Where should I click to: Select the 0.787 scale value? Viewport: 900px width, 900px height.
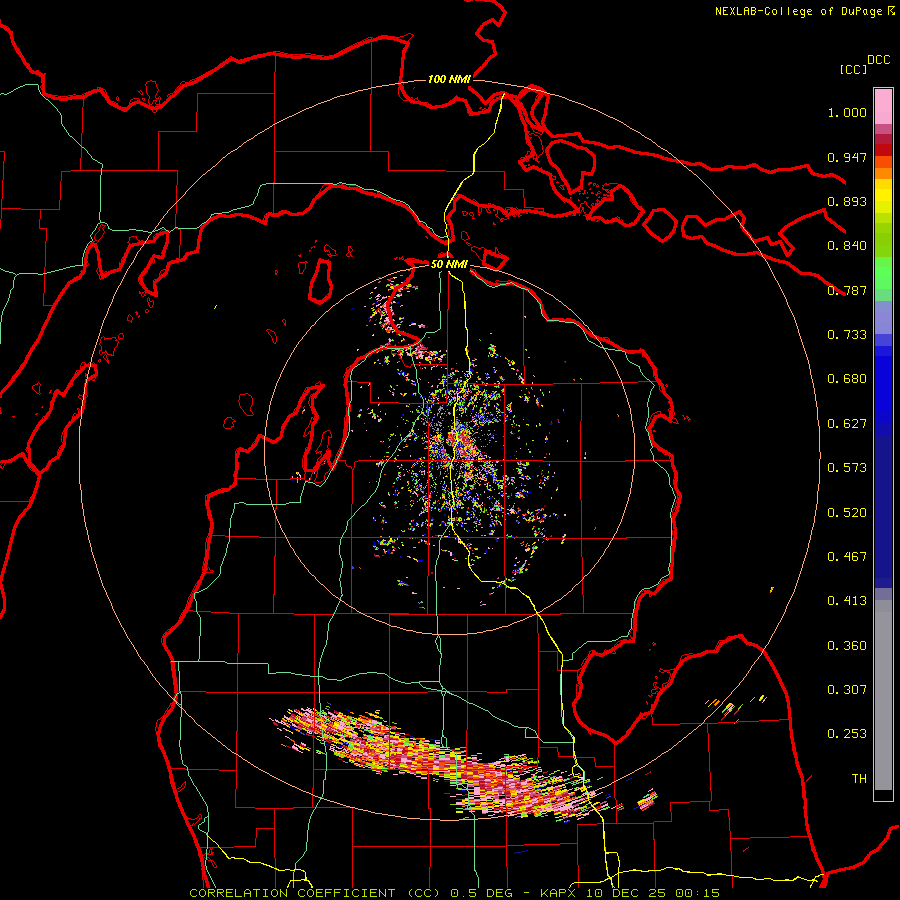847,290
